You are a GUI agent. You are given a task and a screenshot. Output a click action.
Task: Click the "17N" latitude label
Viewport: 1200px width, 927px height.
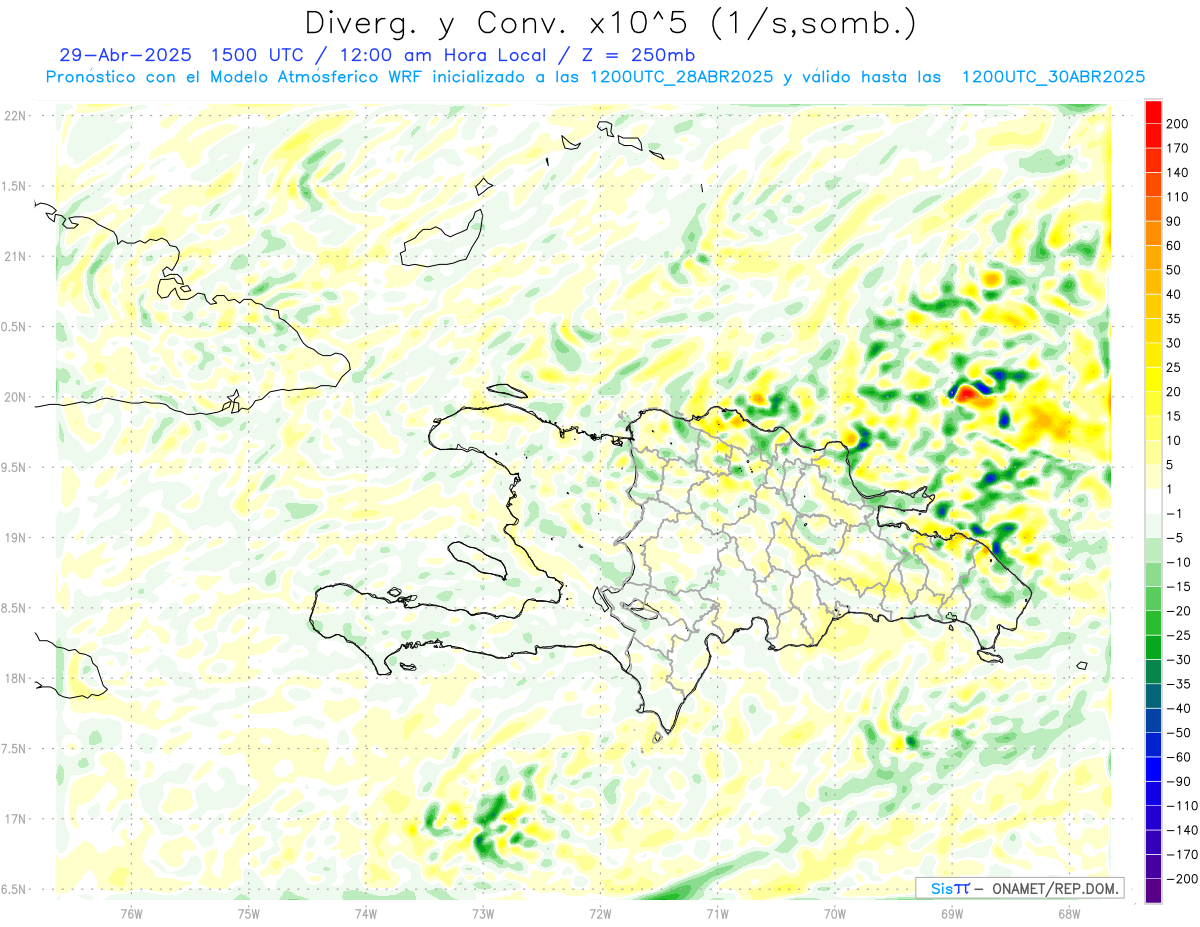[x=14, y=819]
